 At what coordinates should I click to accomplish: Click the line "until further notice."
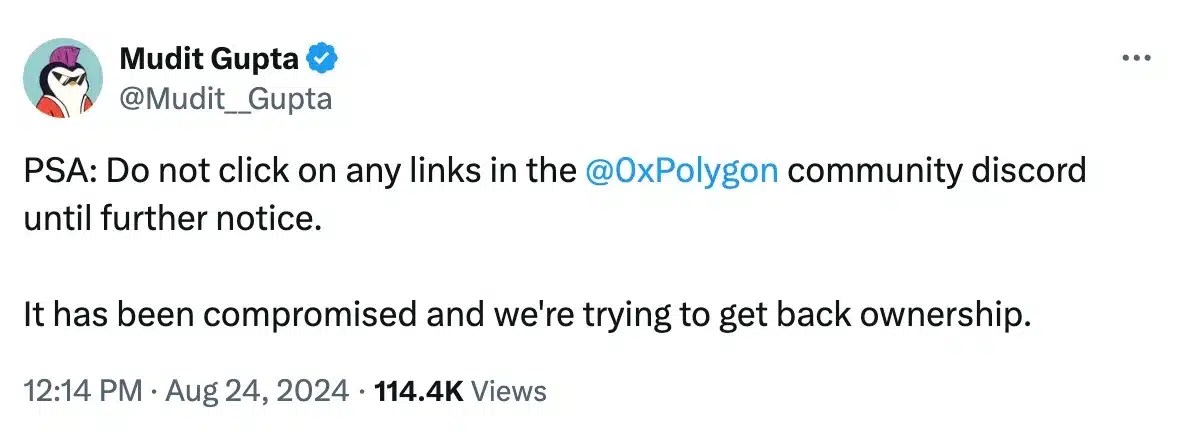click(x=172, y=215)
